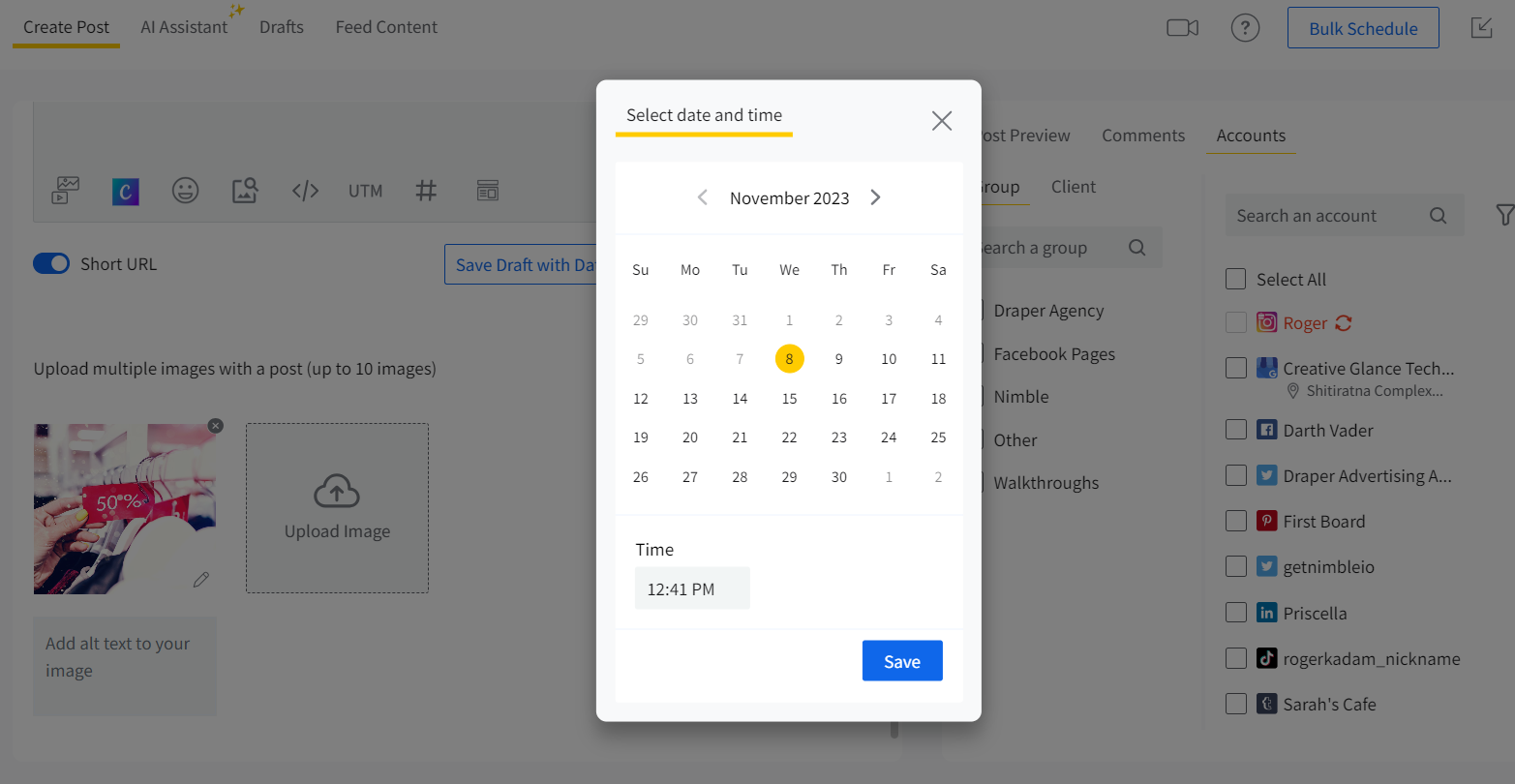Click the Bulk Schedule button
Screen dimensions: 1515x784
pyautogui.click(x=1362, y=28)
